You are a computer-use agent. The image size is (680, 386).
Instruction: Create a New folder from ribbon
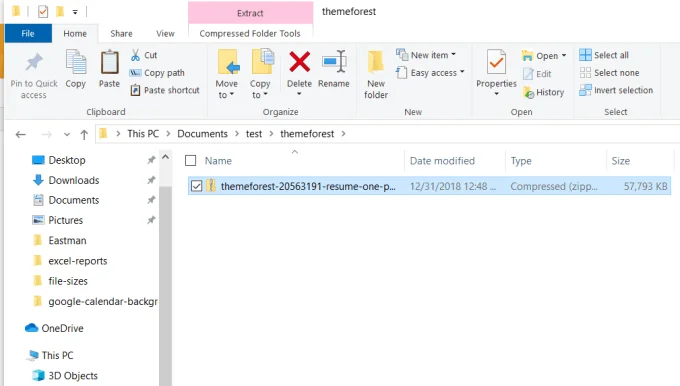(376, 74)
